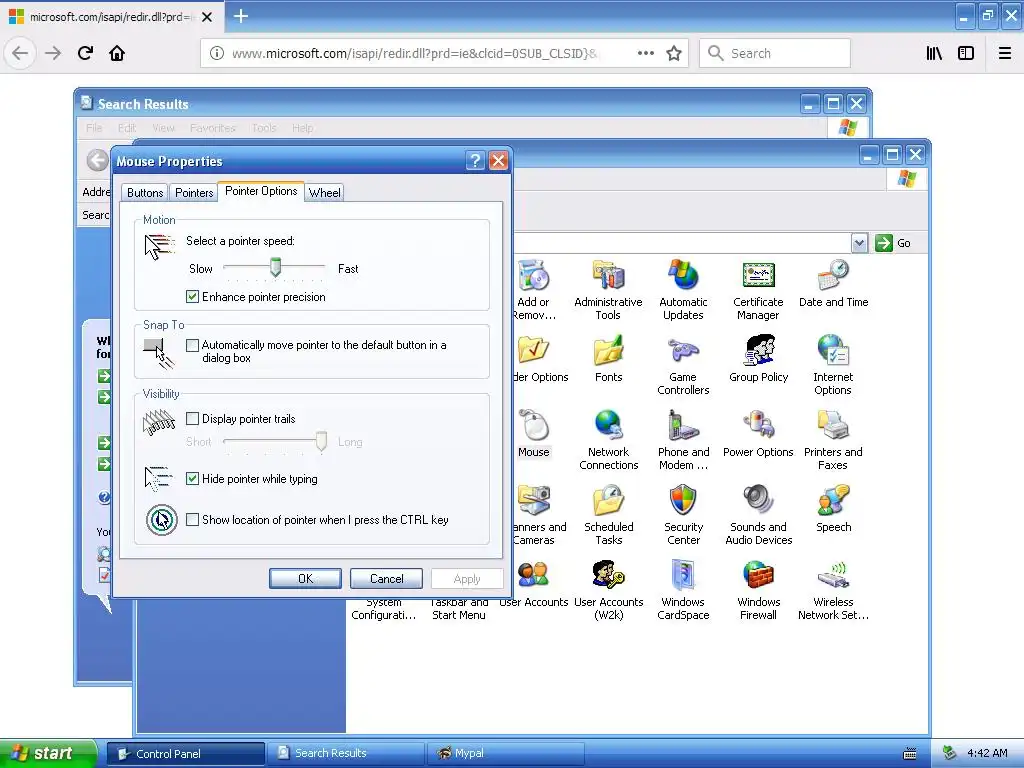The width and height of the screenshot is (1024, 768).
Task: Open the Internet Options icon
Action: (833, 364)
